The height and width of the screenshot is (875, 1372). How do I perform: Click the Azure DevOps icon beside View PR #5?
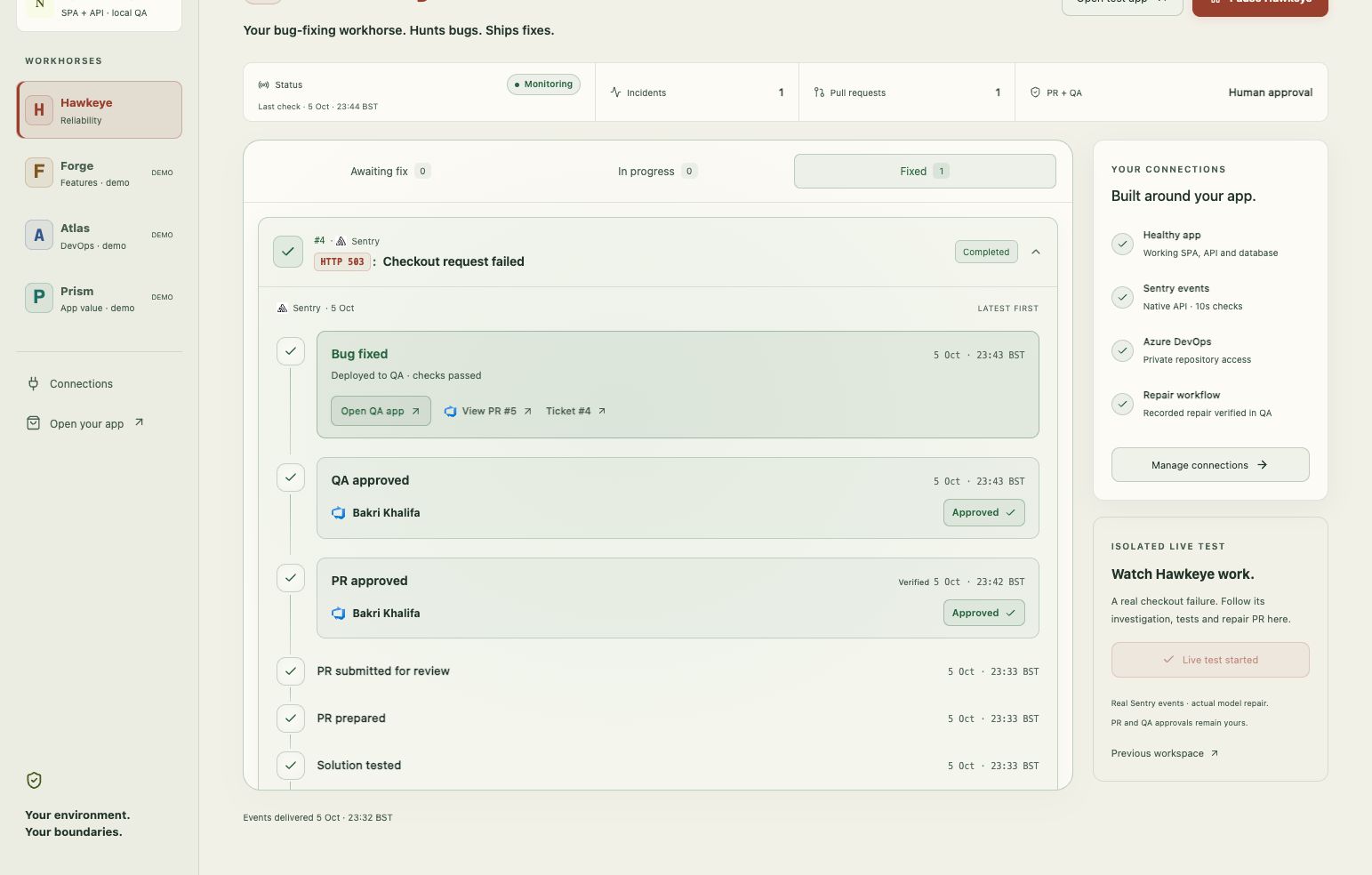pos(450,411)
